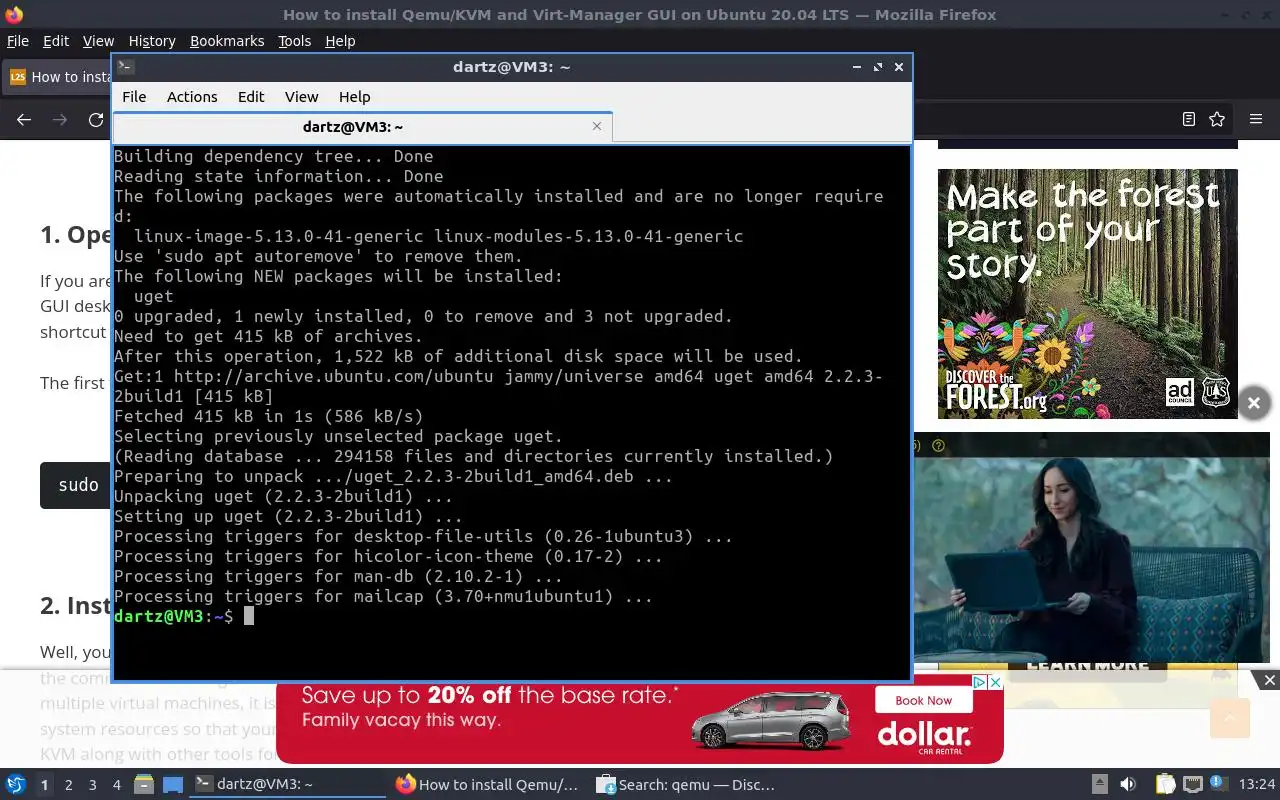Close the dartz@VM3 terminal tab
The height and width of the screenshot is (800, 1280).
coord(597,126)
